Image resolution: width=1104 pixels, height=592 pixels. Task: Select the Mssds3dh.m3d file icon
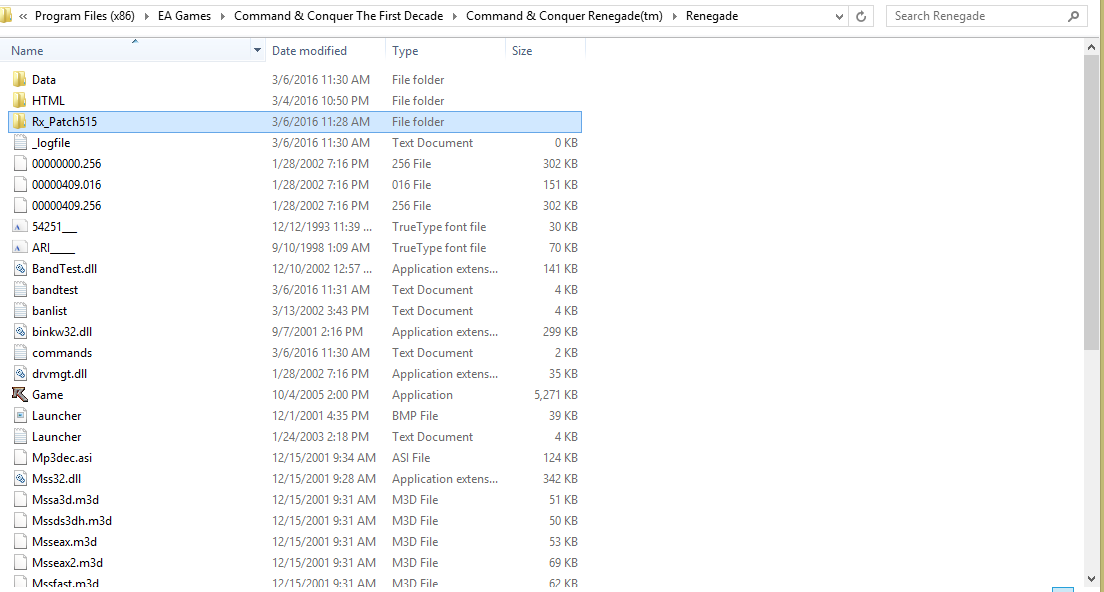coord(20,521)
